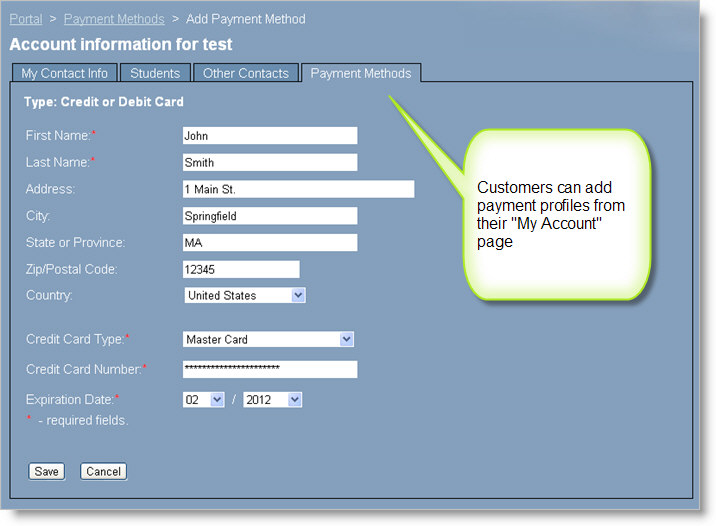This screenshot has width=716, height=526.
Task: Click the '- required fields.' note
Action: 83,420
